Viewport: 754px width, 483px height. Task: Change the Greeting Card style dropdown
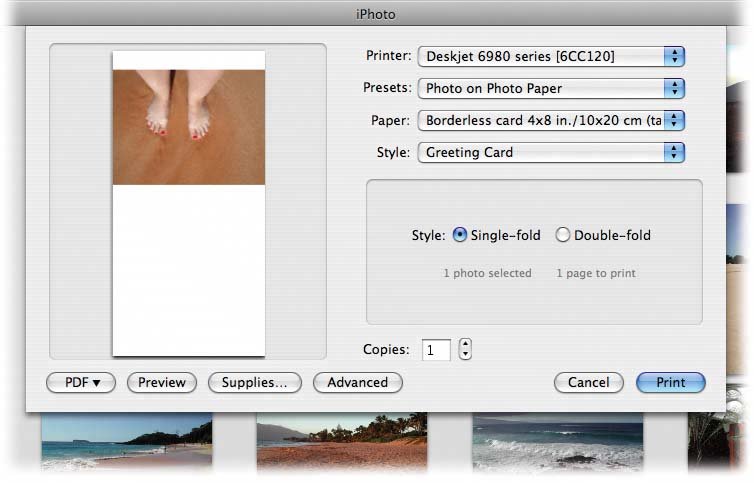pos(551,152)
